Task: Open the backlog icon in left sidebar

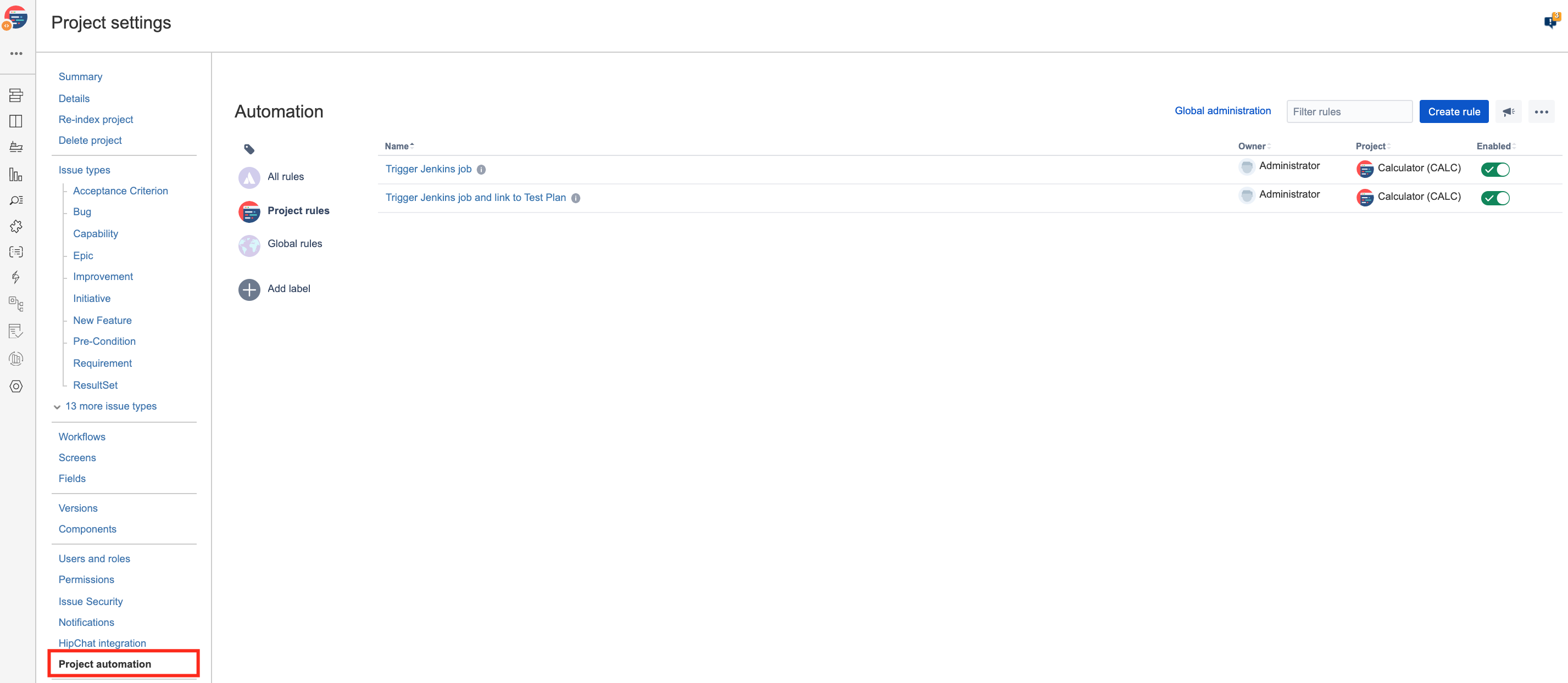Action: (x=16, y=95)
